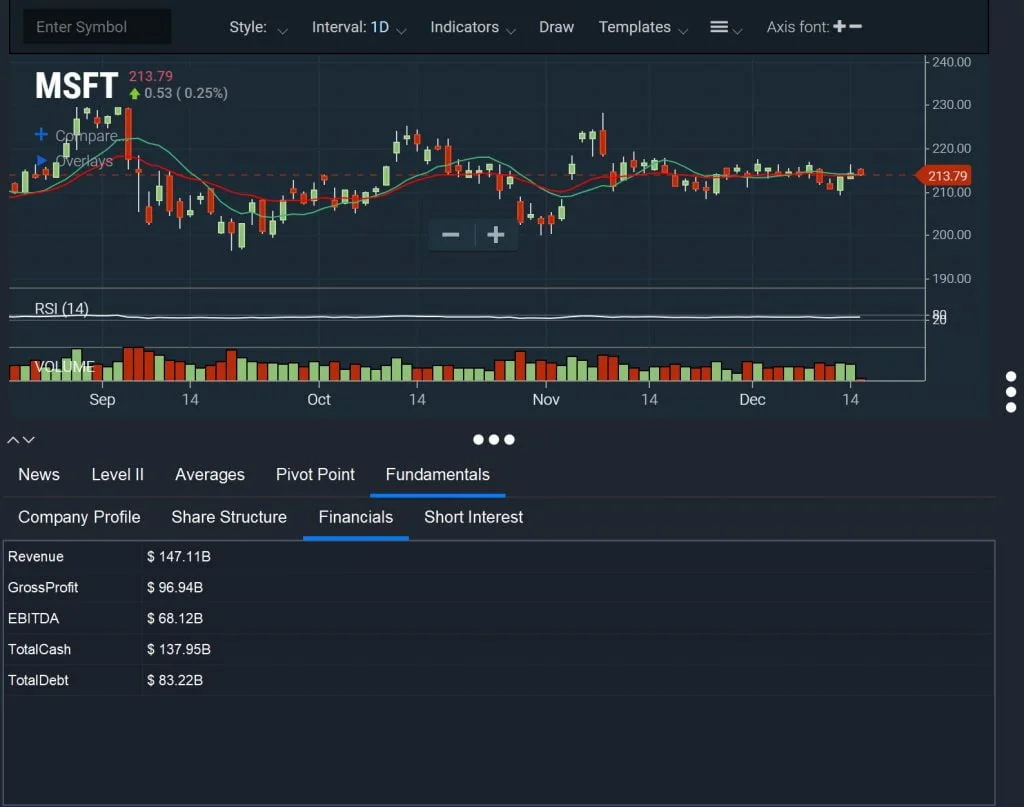This screenshot has width=1024, height=807.
Task: Click the Draw button
Action: point(556,27)
